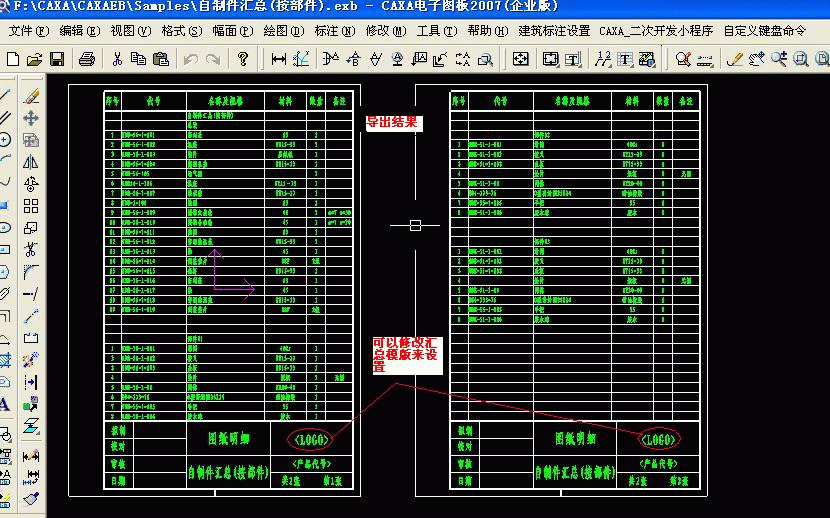Click the text style T icon in toolbar
The image size is (830, 518).
click(x=625, y=59)
